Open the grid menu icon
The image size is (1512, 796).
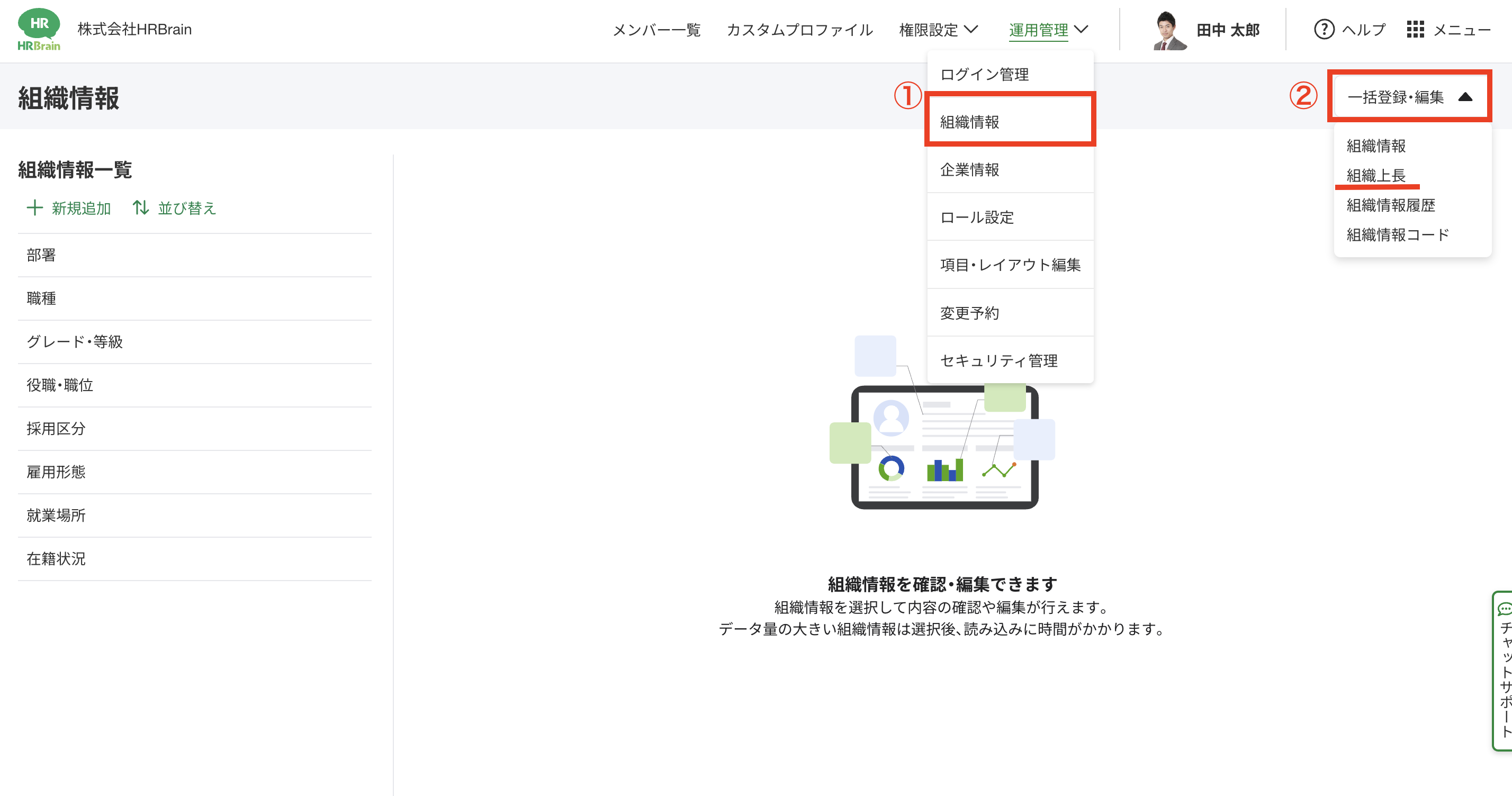coord(1415,29)
